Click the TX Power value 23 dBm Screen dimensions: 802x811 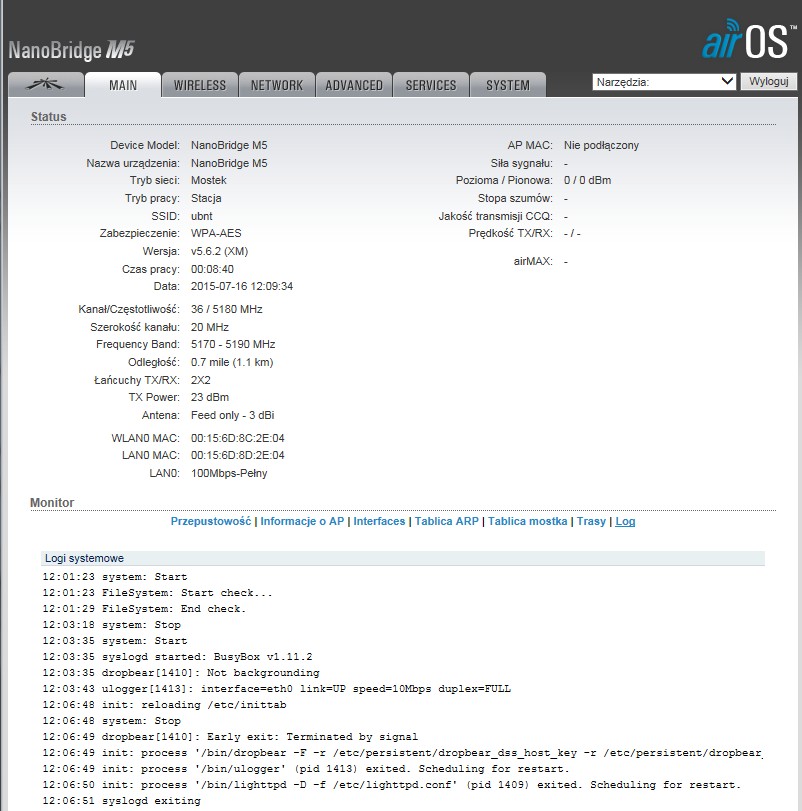pos(210,397)
